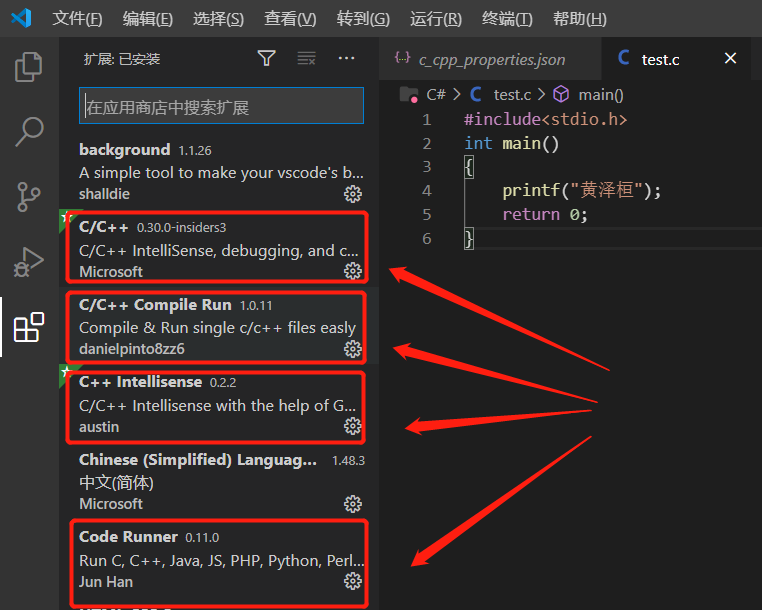Click the printf("黄泽桓") code line
This screenshot has height=610, width=762.
(582, 191)
